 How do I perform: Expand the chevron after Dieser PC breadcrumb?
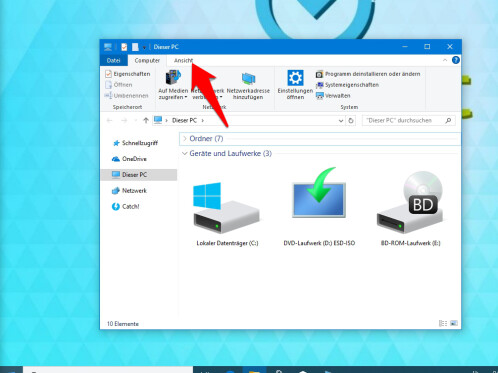(202, 120)
